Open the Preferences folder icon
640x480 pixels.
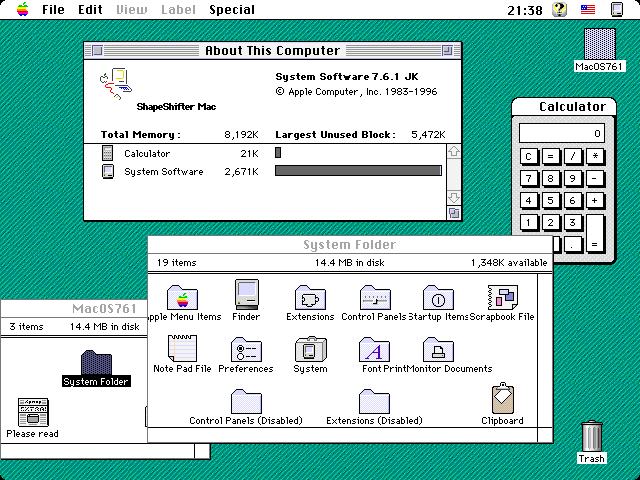click(x=245, y=349)
